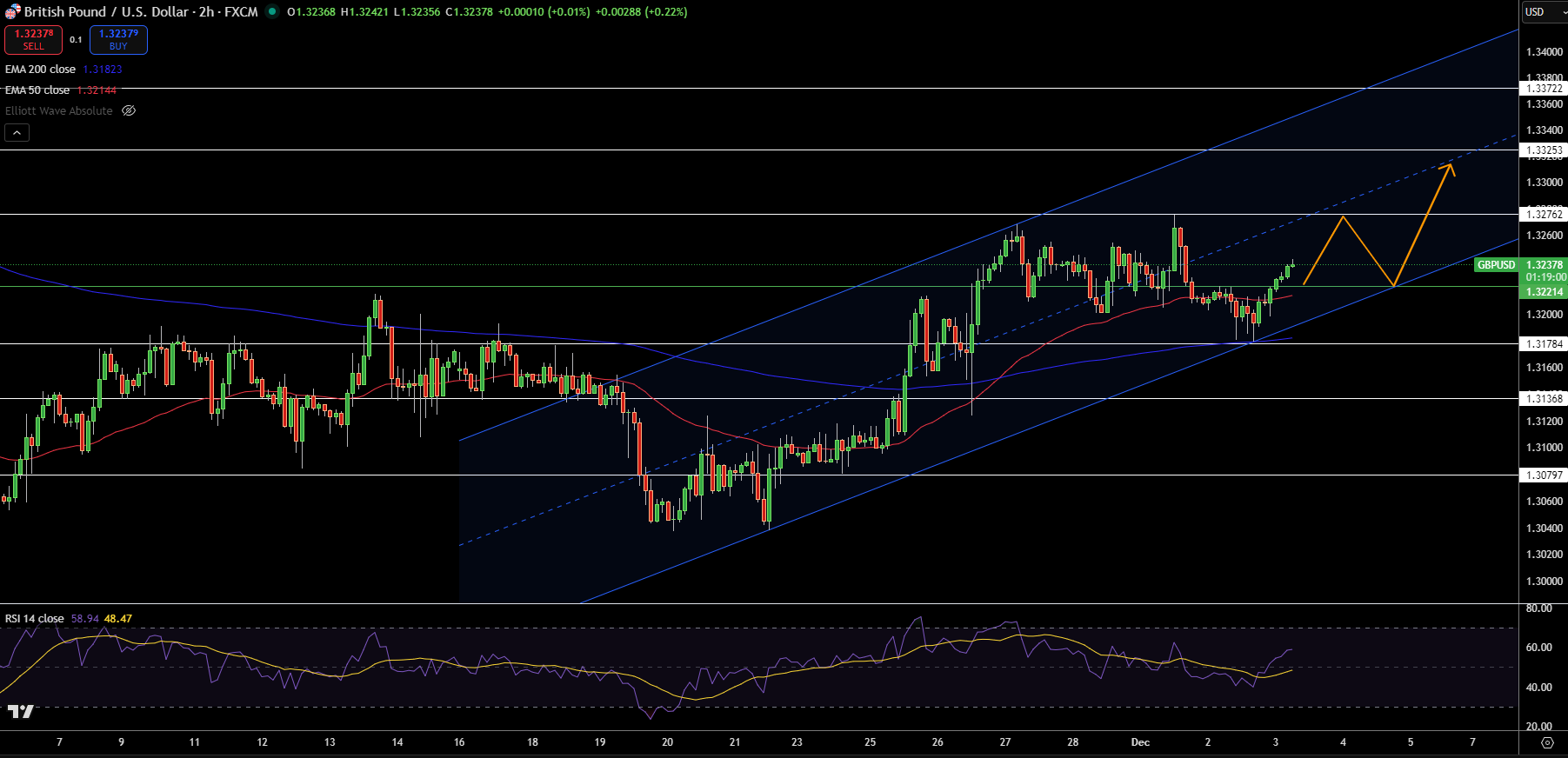Click the 1.32762 horizontal line price label
The height and width of the screenshot is (758, 1568).
1545,214
